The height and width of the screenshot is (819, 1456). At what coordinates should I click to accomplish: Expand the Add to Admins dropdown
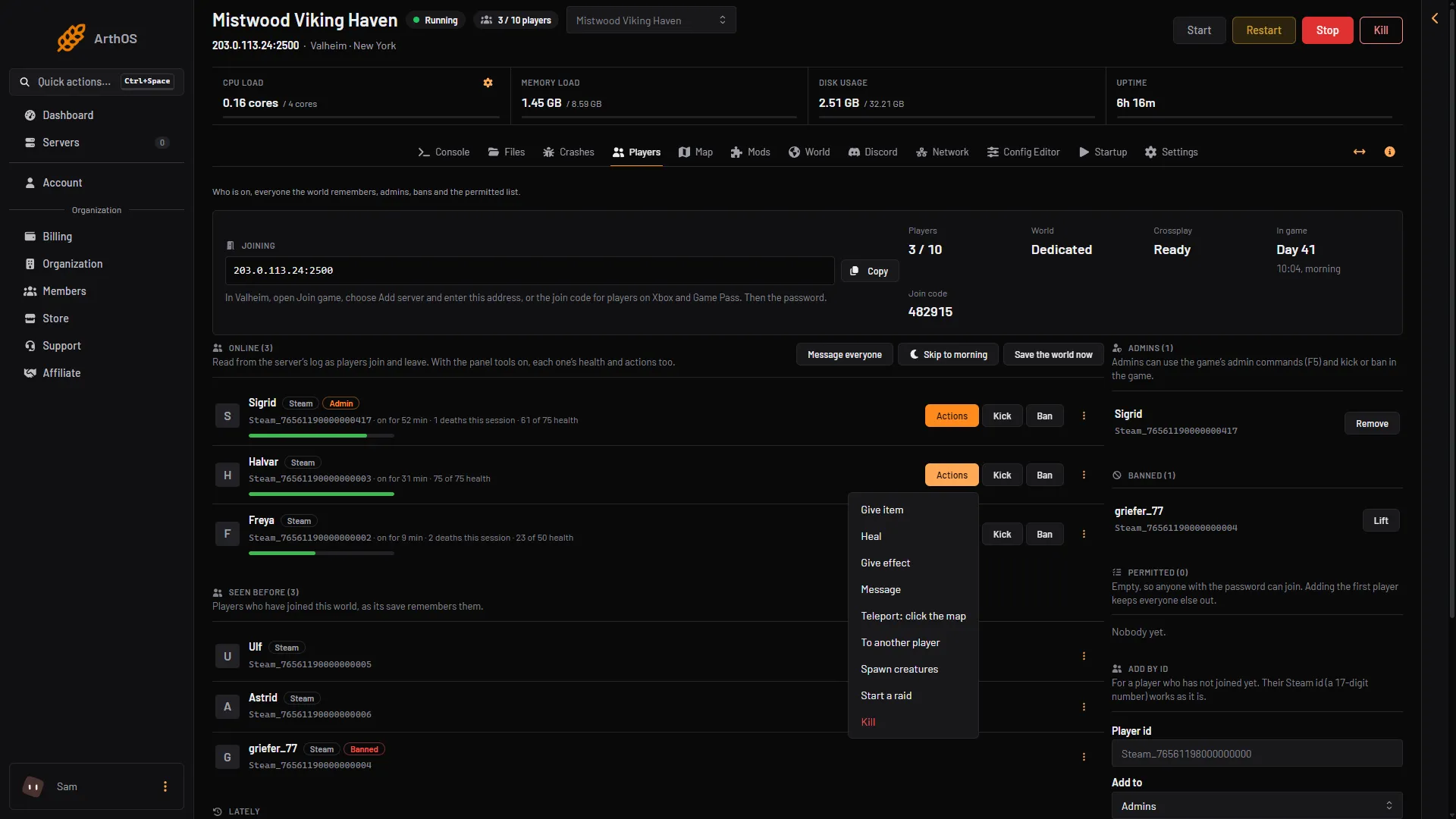tap(1257, 805)
